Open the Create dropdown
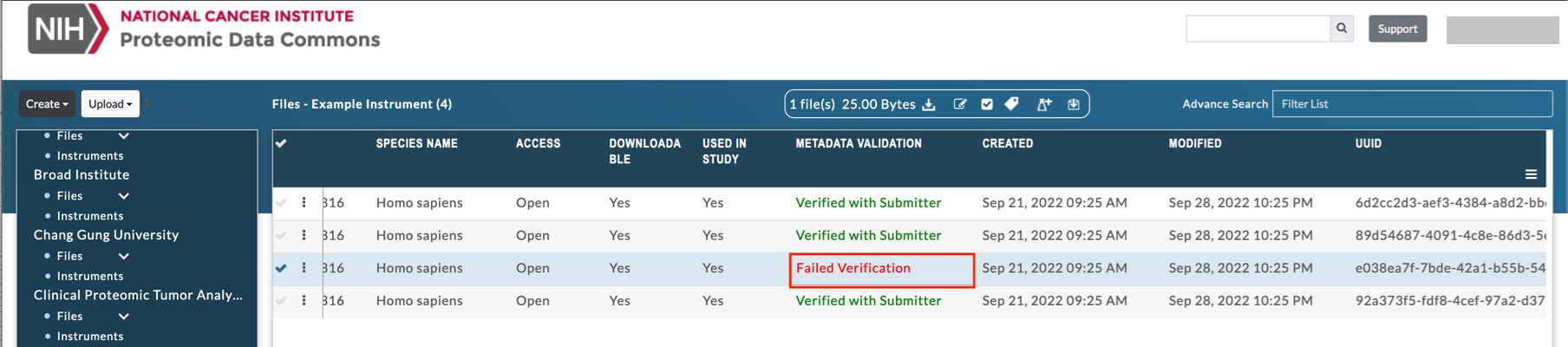Screen dimensions: 1568x347 pos(47,104)
